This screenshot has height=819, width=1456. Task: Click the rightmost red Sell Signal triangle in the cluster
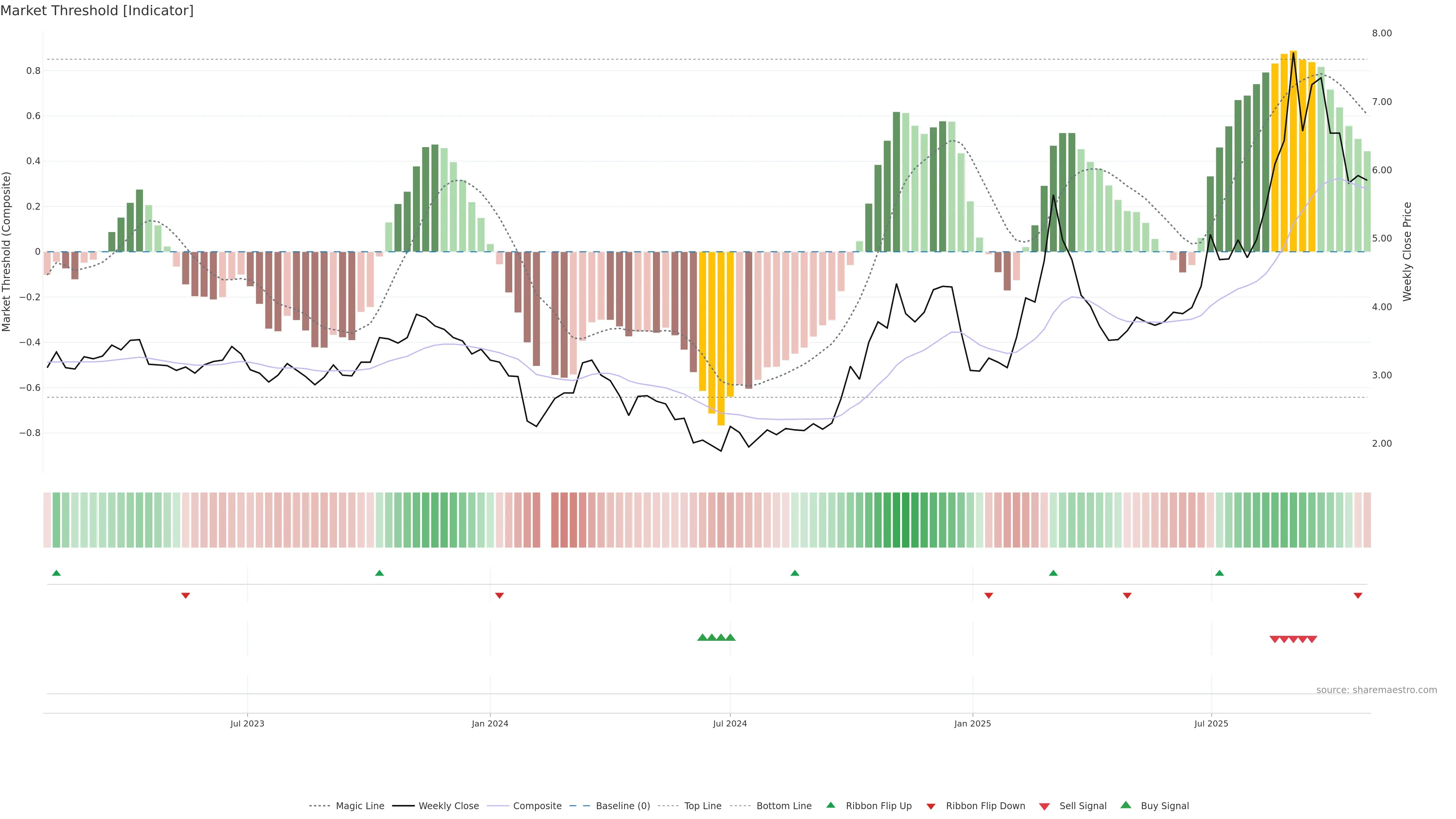pyautogui.click(x=1312, y=639)
